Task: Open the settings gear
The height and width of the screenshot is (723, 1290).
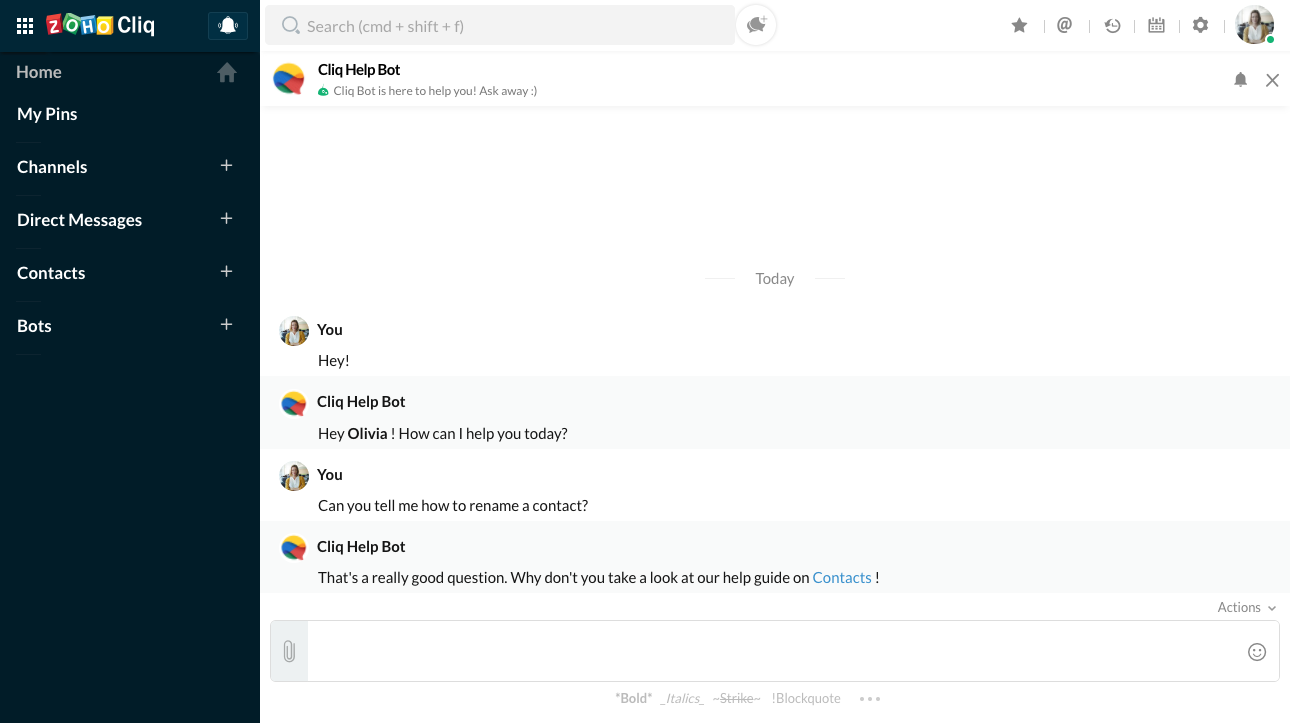Action: [x=1200, y=25]
